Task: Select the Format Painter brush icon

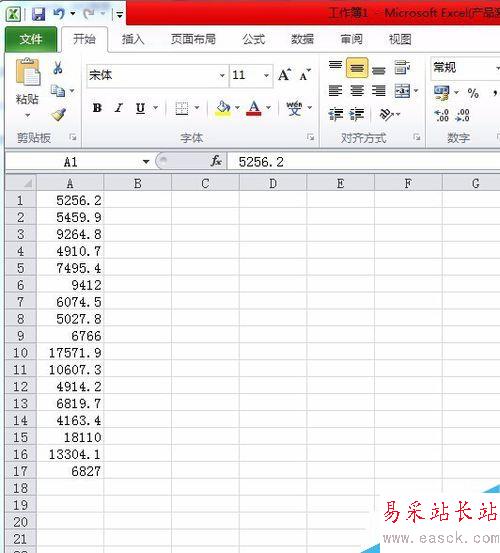Action: point(58,114)
